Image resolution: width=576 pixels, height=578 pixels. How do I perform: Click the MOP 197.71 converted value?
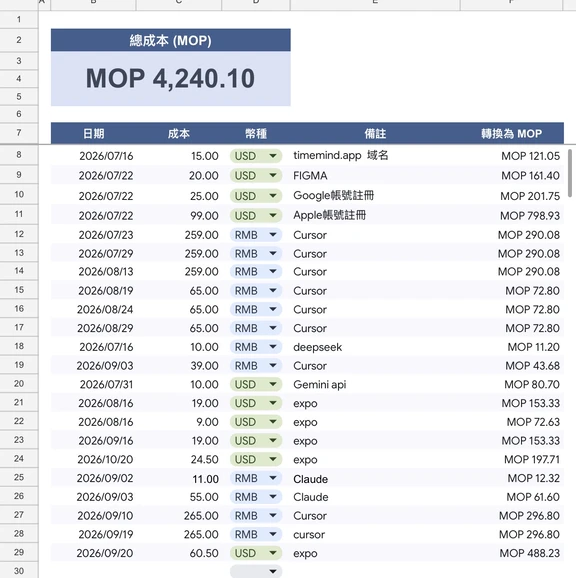tap(532, 459)
